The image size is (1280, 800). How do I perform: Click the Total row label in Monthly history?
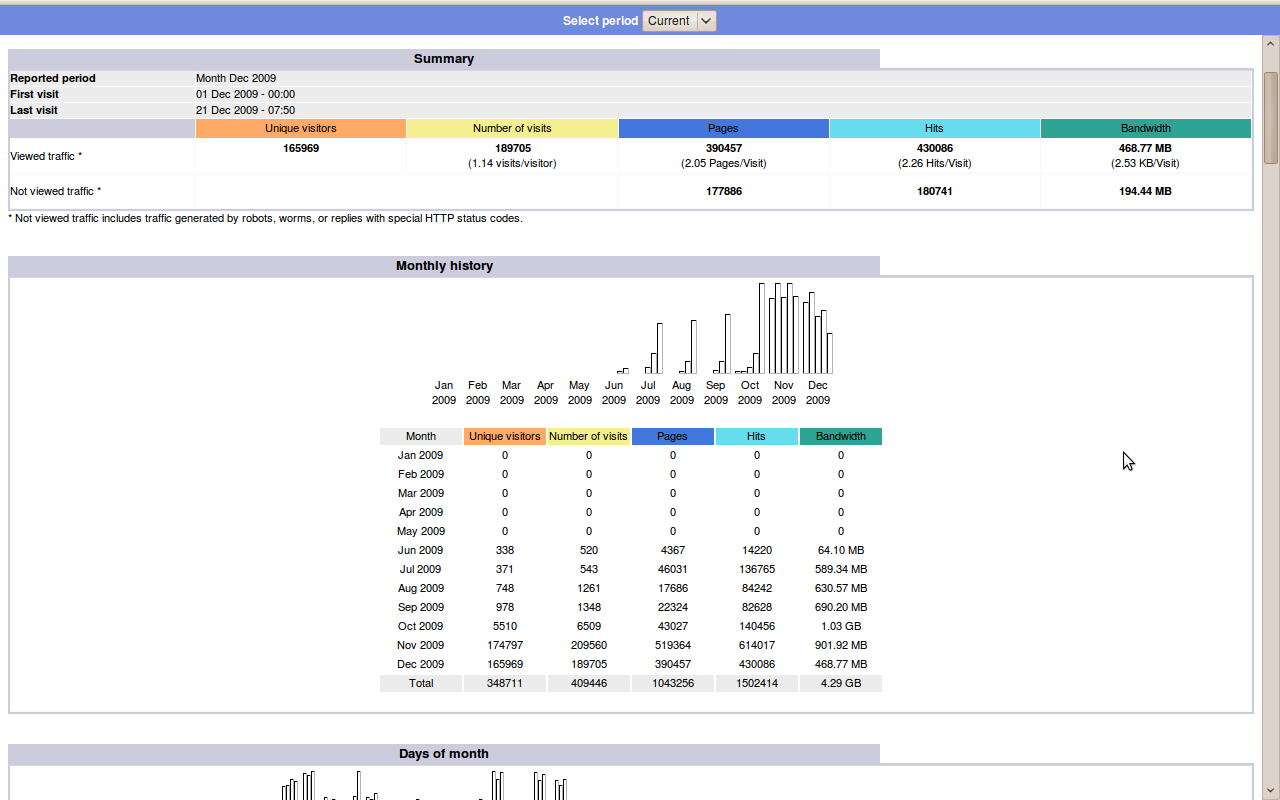tap(421, 683)
